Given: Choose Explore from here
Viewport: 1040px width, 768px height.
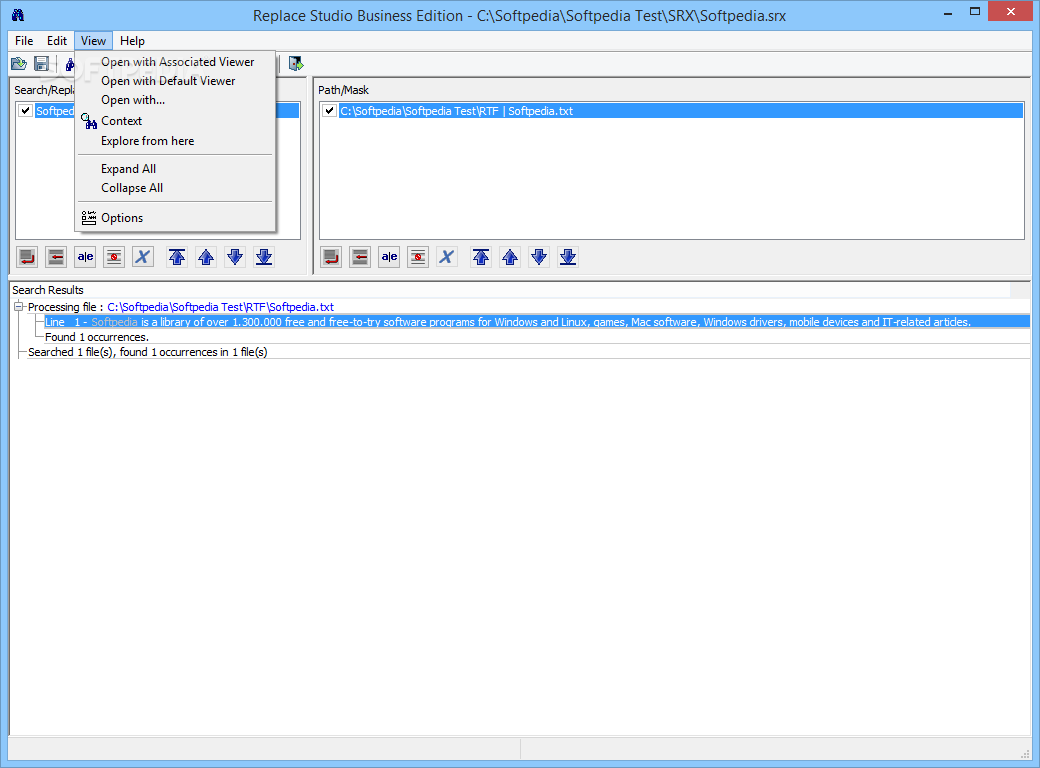Looking at the screenshot, I should 175,141.
